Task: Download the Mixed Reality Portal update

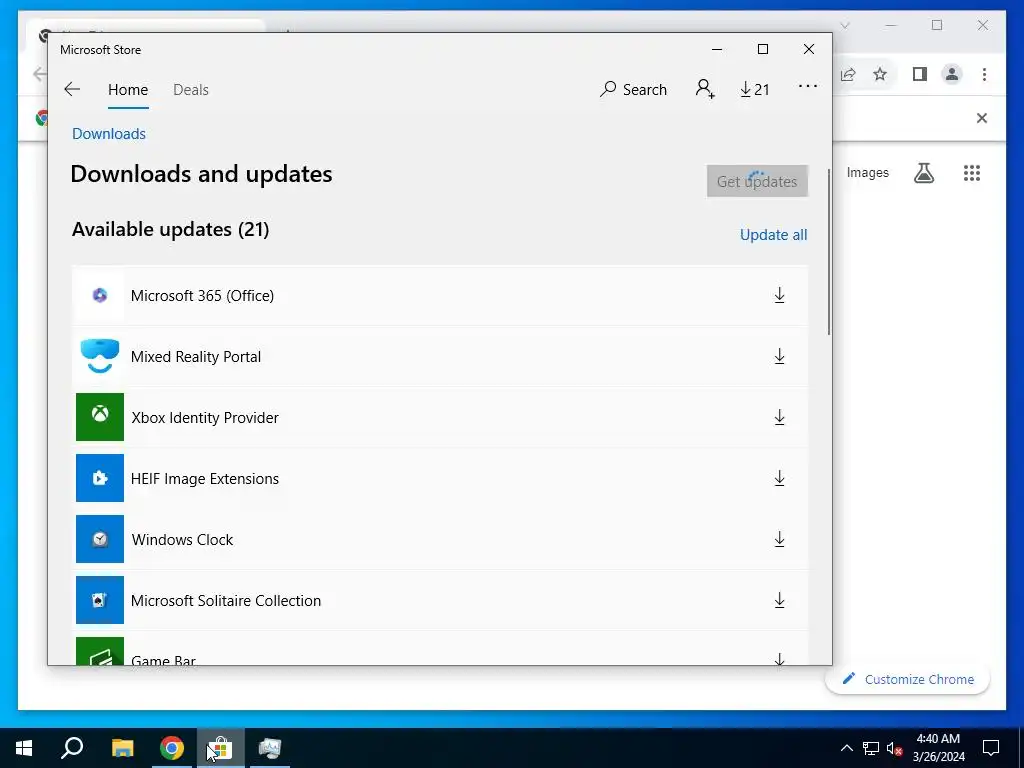Action: [x=779, y=357]
